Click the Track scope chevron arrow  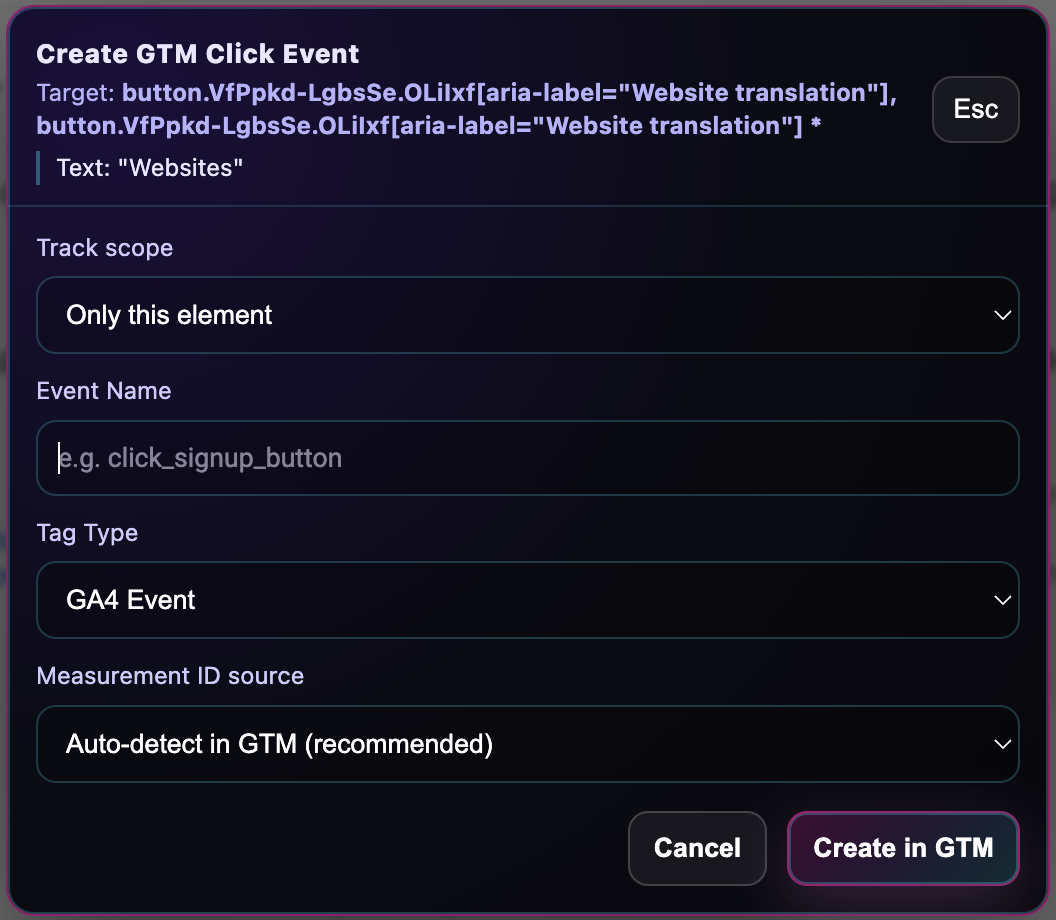tap(1002, 314)
